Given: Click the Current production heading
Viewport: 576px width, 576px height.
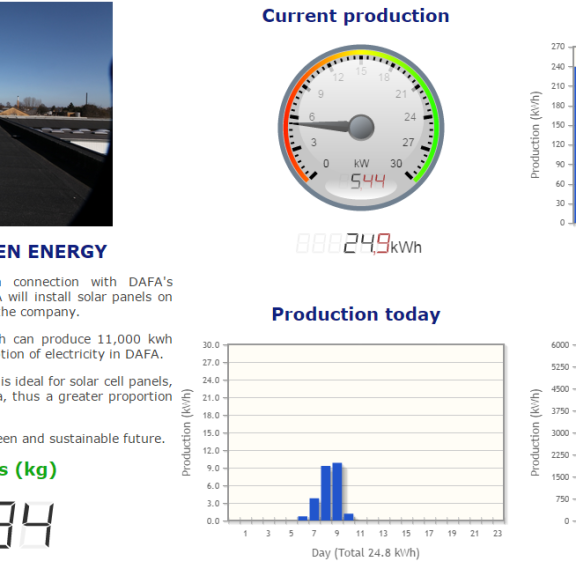Looking at the screenshot, I should (x=356, y=16).
